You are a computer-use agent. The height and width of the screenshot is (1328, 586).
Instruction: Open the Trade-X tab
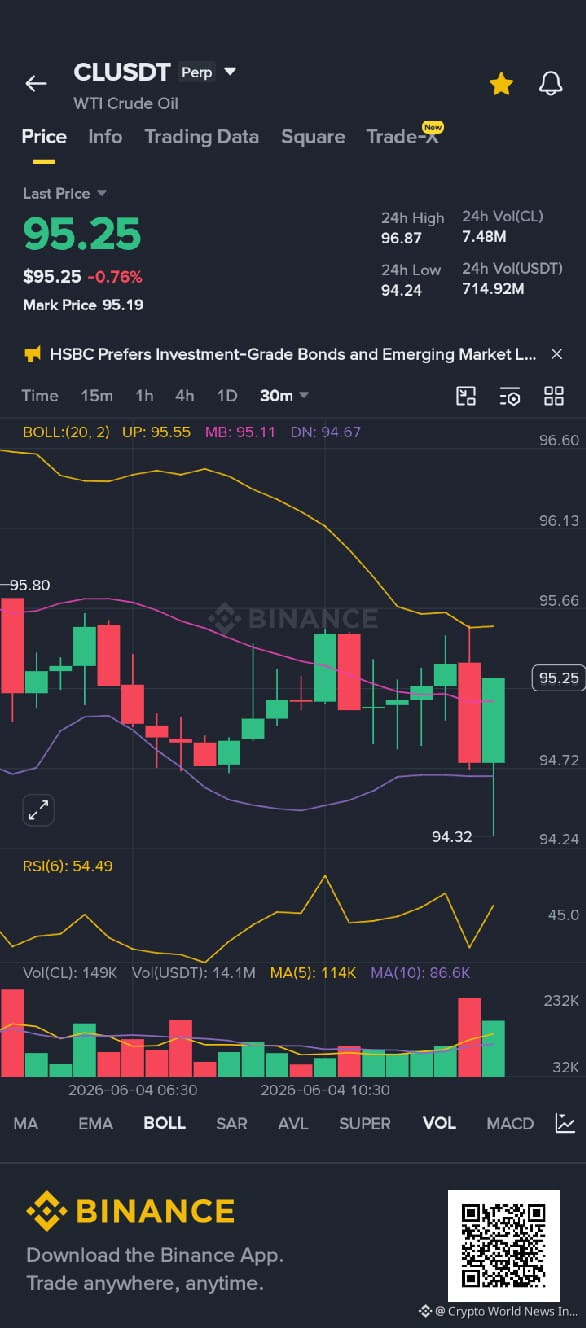pos(403,137)
